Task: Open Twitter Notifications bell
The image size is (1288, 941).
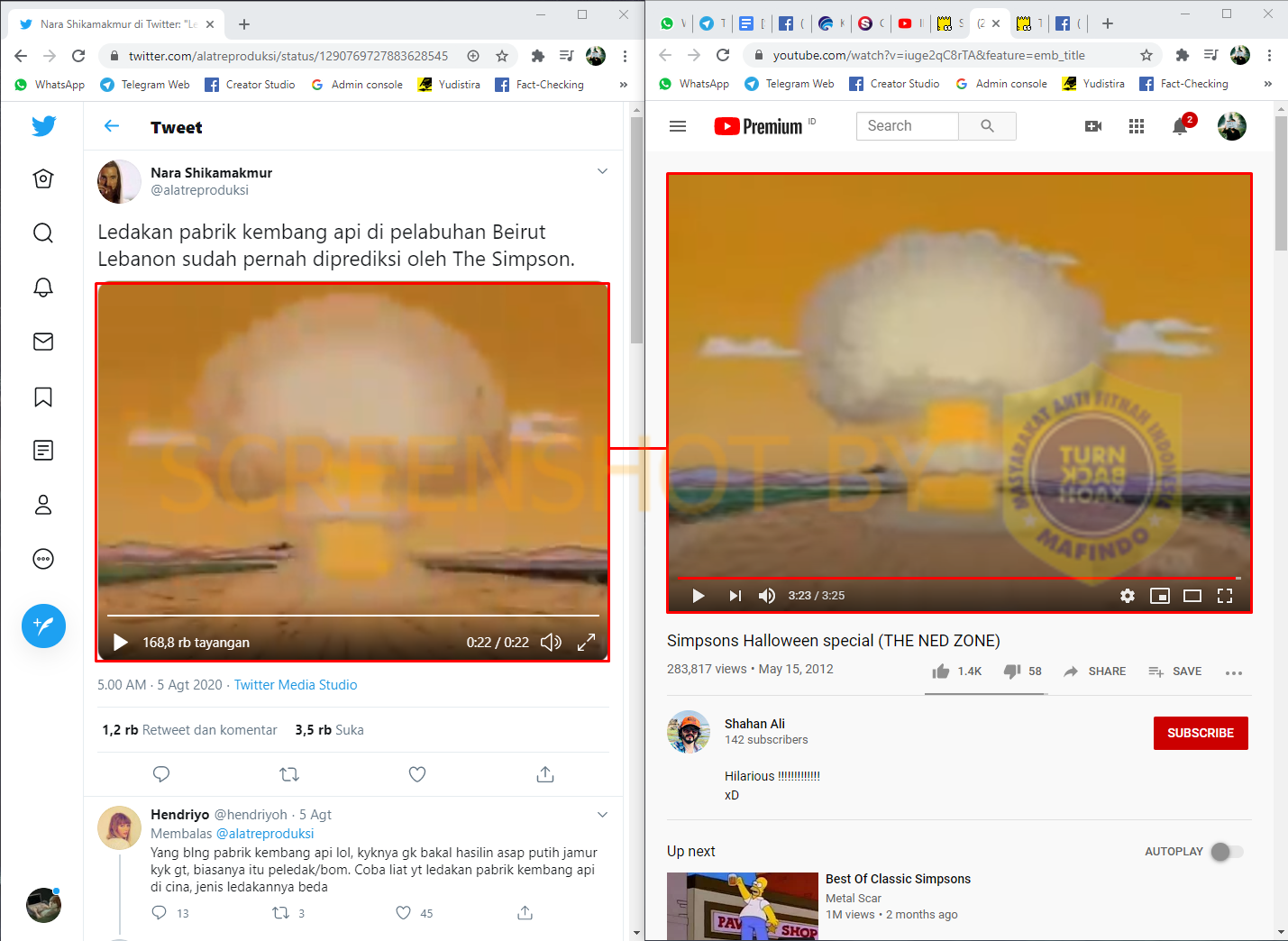Action: (43, 288)
